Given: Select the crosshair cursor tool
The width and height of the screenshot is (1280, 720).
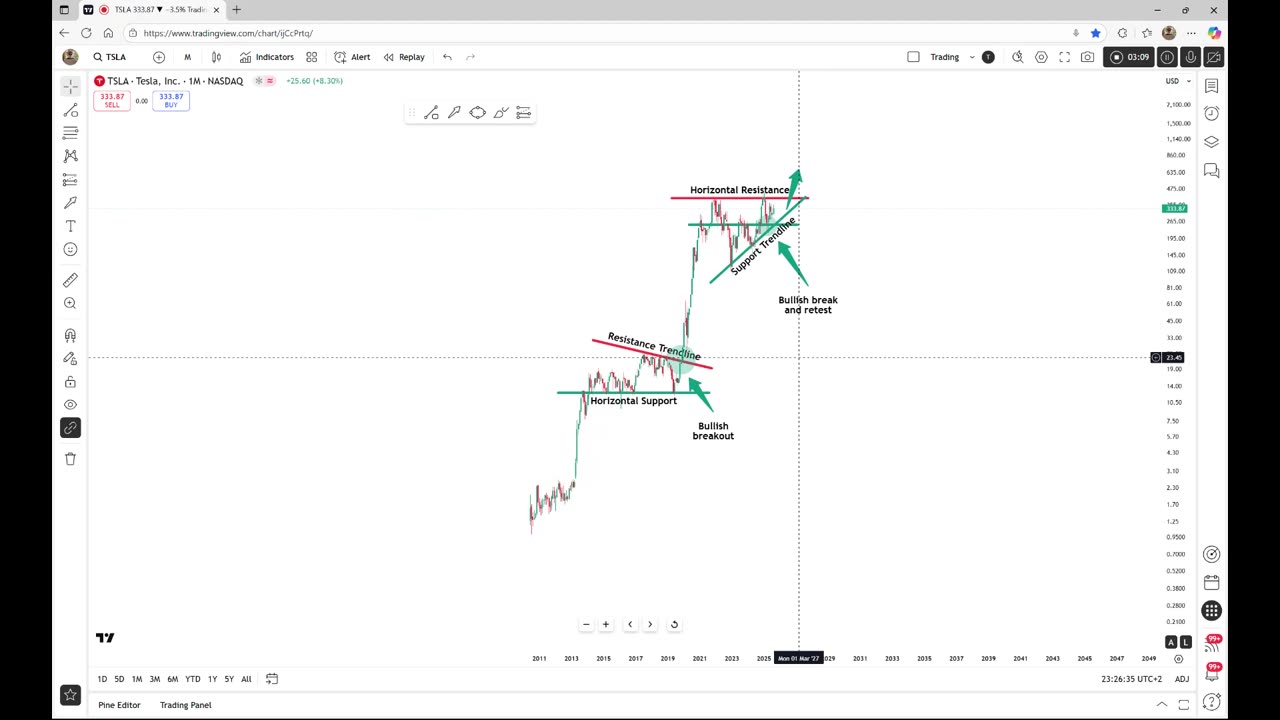Looking at the screenshot, I should [x=70, y=87].
